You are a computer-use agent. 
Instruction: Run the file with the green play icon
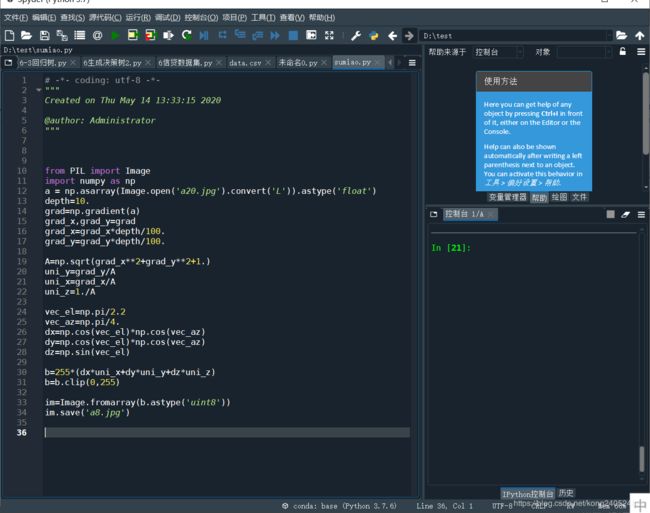click(x=115, y=36)
